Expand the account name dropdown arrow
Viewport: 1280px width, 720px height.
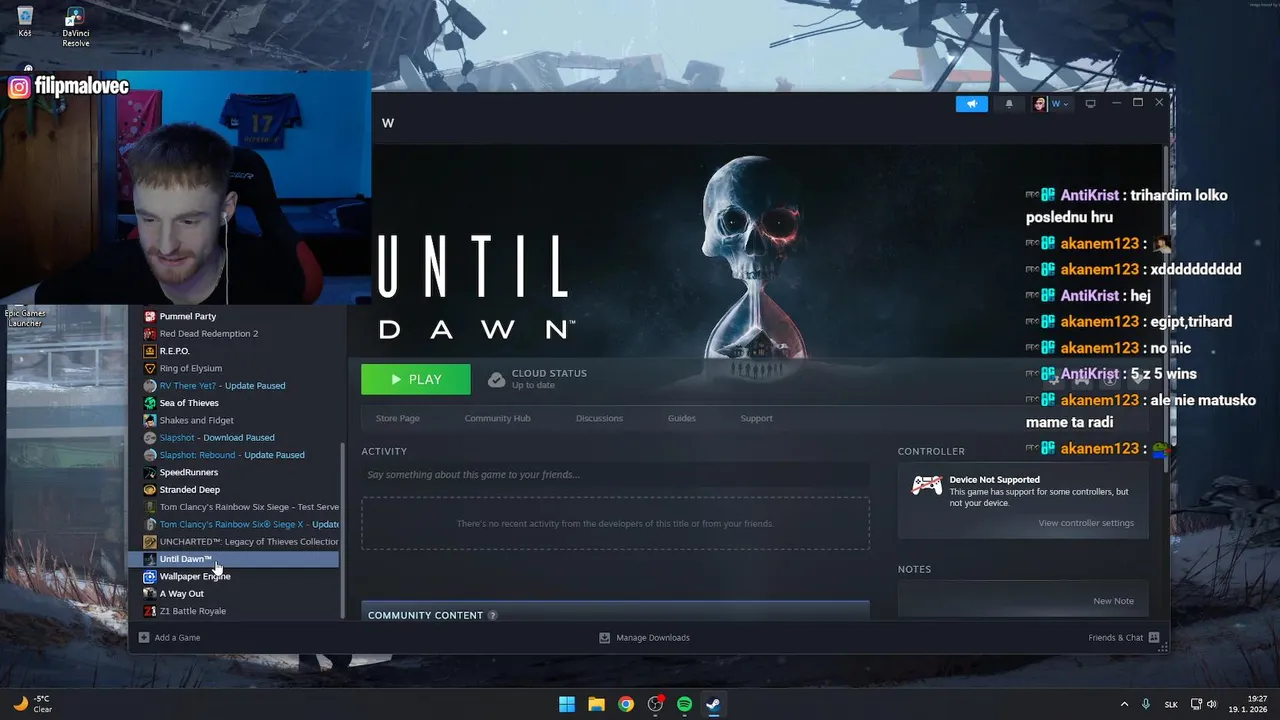point(1066,104)
